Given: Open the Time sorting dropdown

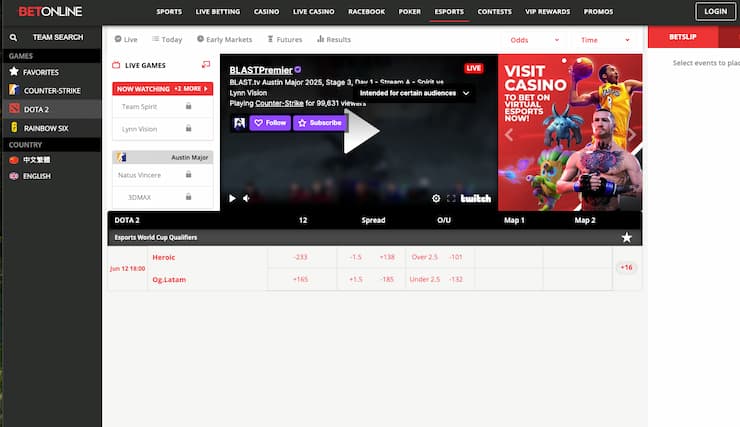Looking at the screenshot, I should point(605,40).
